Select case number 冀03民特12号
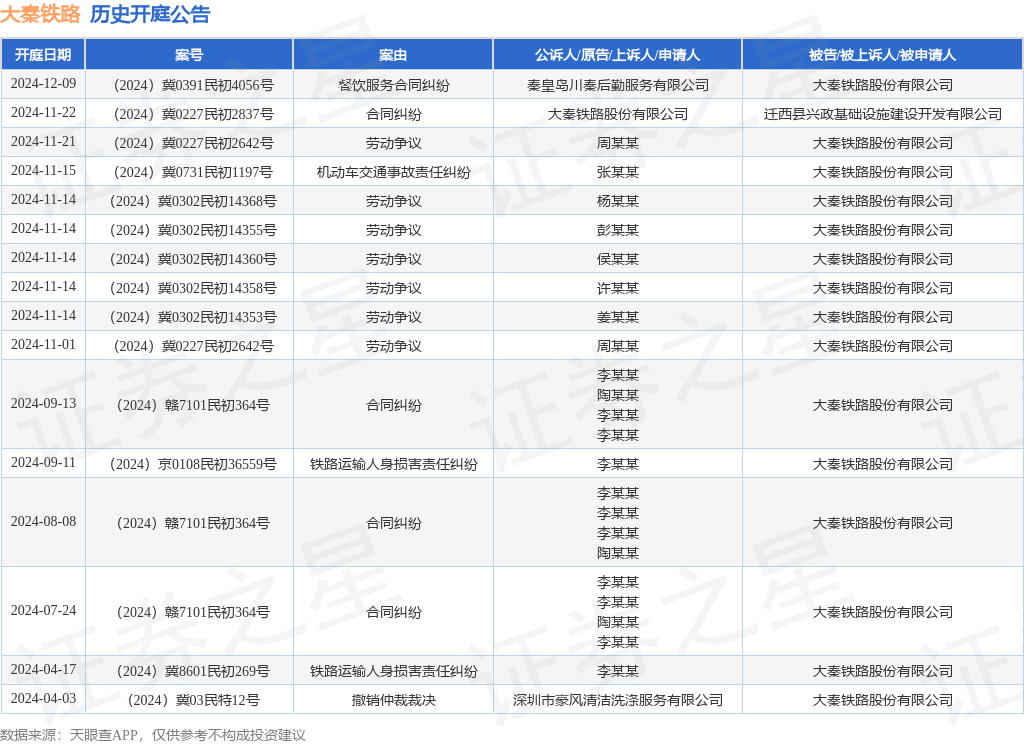 (x=193, y=700)
